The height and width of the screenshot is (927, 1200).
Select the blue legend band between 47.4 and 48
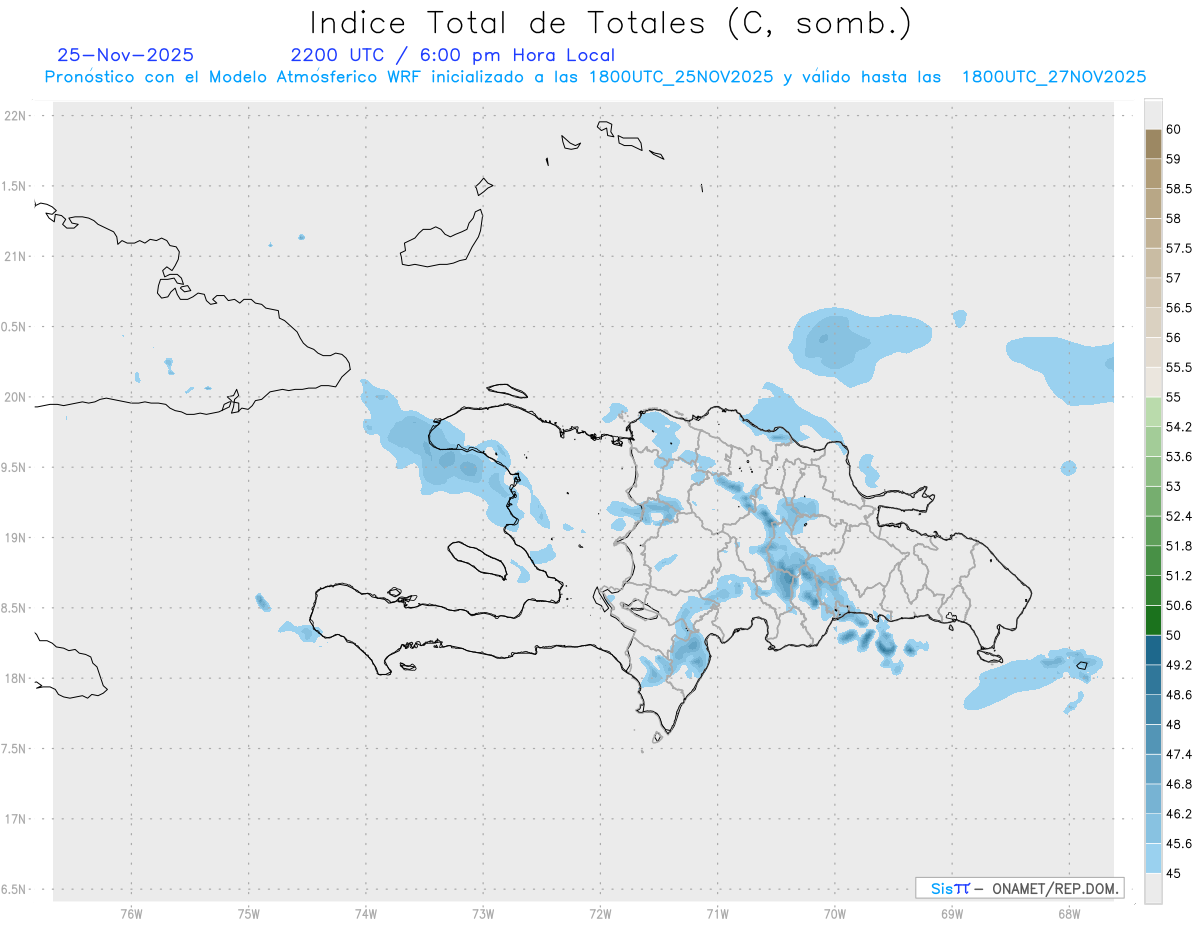[x=1153, y=740]
